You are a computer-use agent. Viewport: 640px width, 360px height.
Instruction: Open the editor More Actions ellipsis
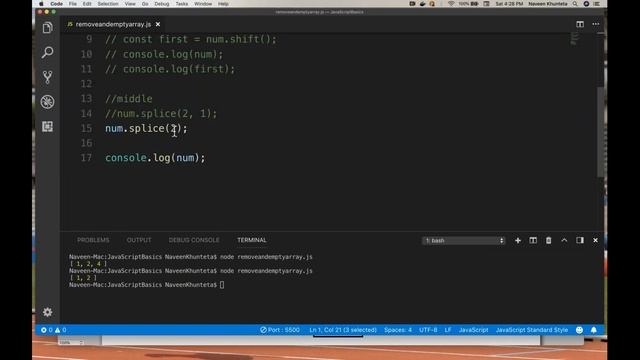[596, 24]
